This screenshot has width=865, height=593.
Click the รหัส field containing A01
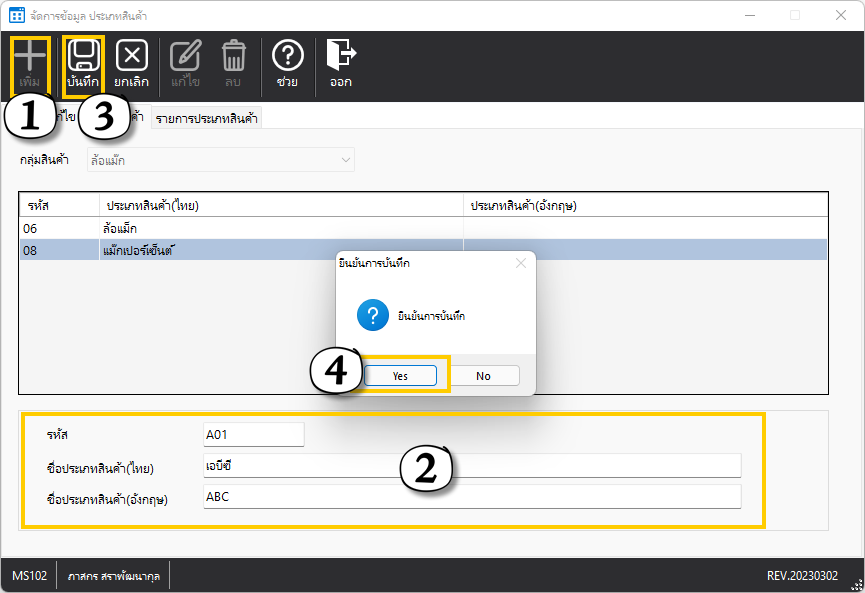click(253, 435)
